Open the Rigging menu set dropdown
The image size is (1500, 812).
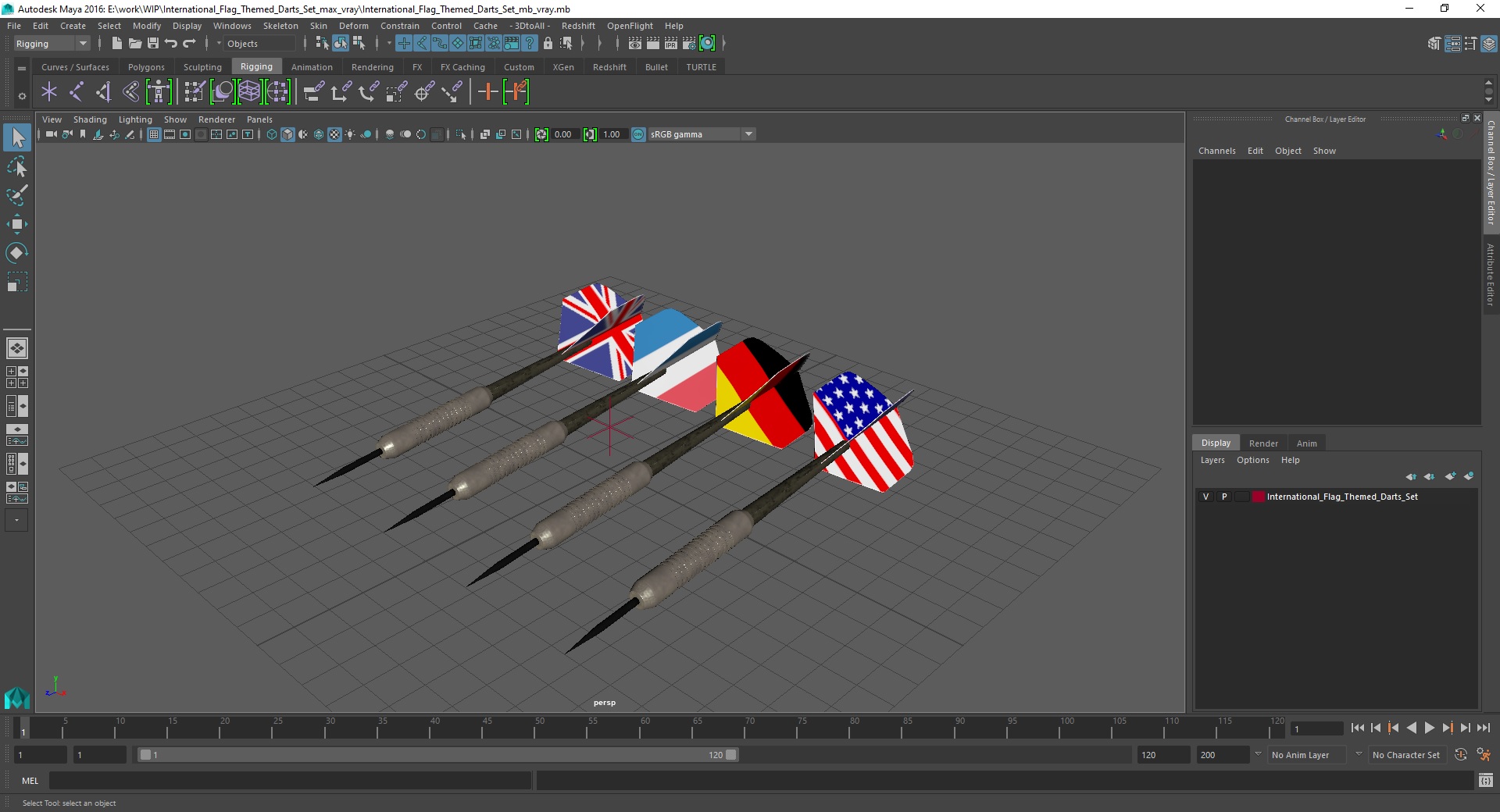pos(51,44)
